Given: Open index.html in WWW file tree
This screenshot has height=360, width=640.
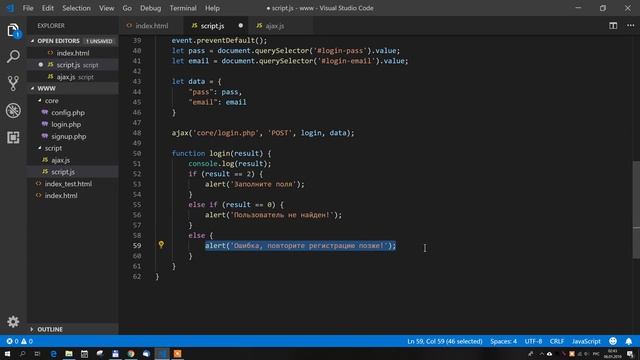Looking at the screenshot, I should coord(73,196).
